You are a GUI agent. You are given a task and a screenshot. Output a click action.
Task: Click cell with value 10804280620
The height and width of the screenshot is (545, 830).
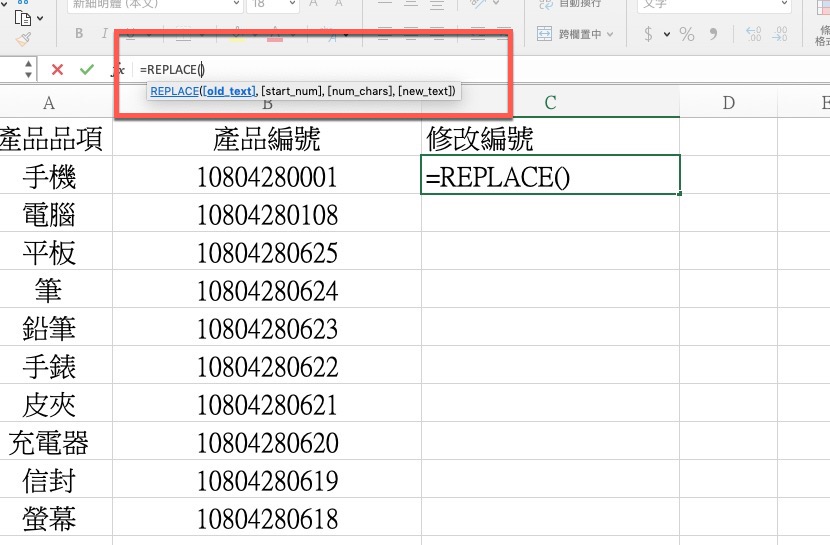coord(267,442)
